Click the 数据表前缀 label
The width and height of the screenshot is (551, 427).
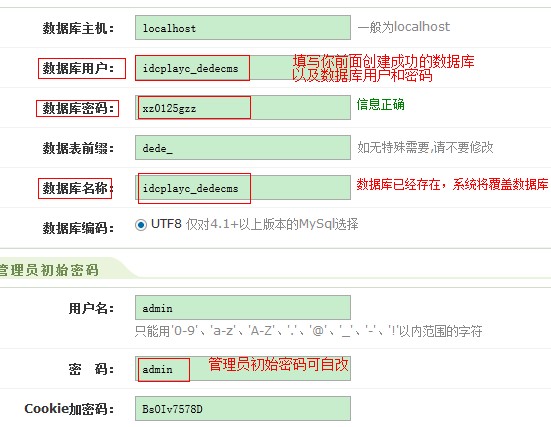78,148
